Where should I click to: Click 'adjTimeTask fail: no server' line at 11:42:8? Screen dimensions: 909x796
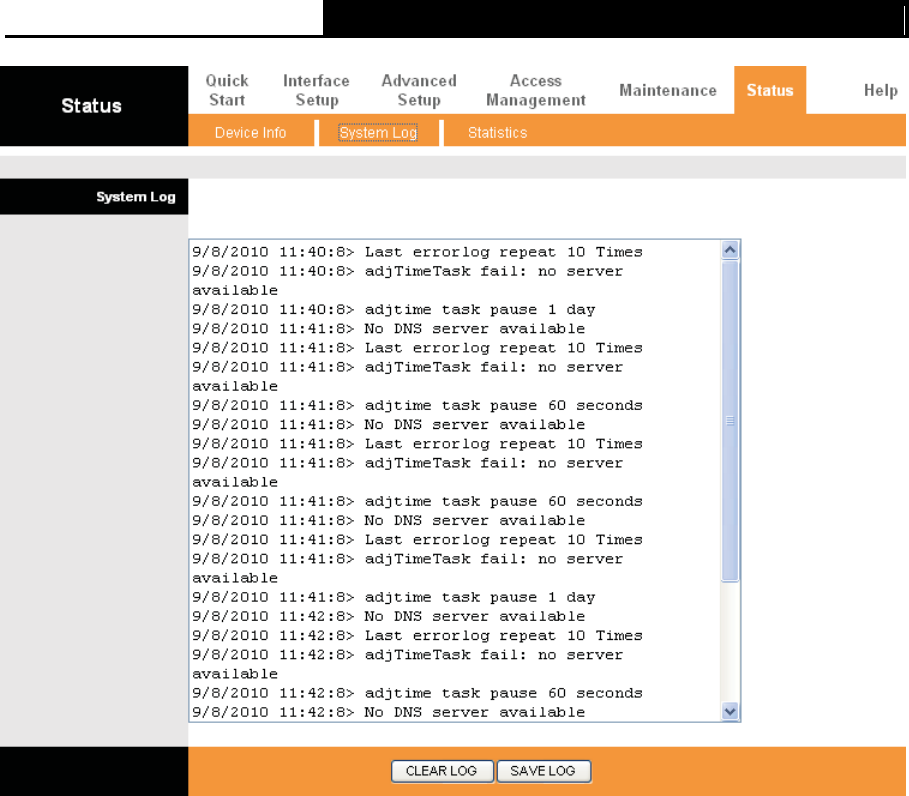tap(493, 655)
